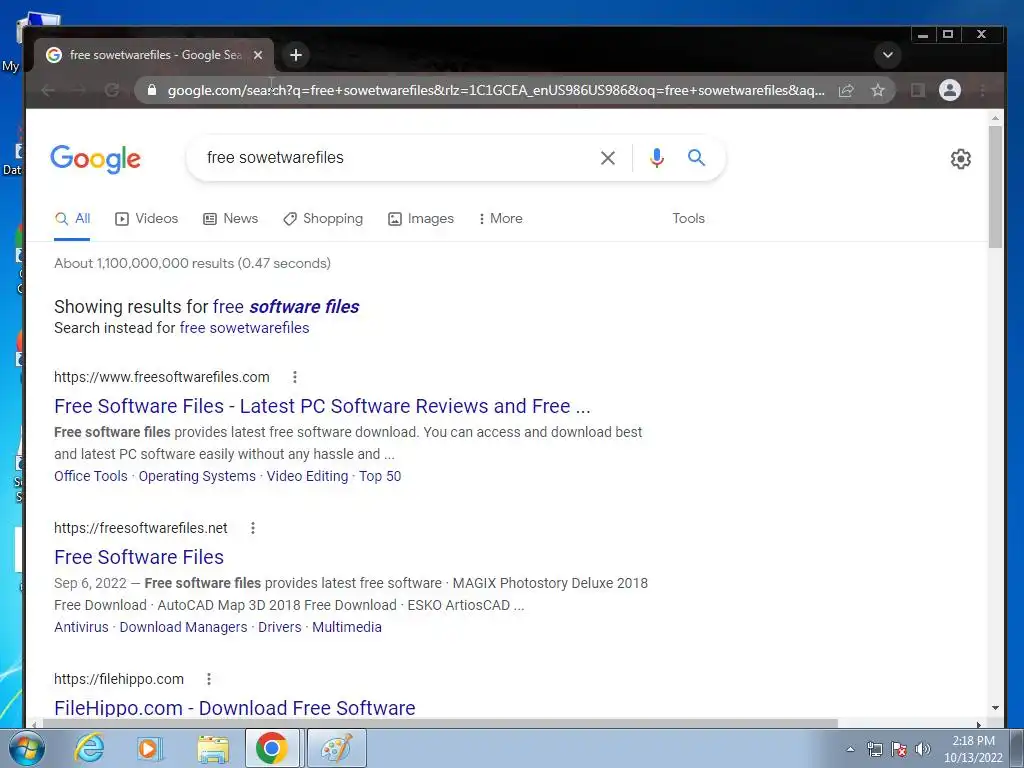The width and height of the screenshot is (1024, 768).
Task: Expand the More search filters menu
Action: click(x=500, y=218)
